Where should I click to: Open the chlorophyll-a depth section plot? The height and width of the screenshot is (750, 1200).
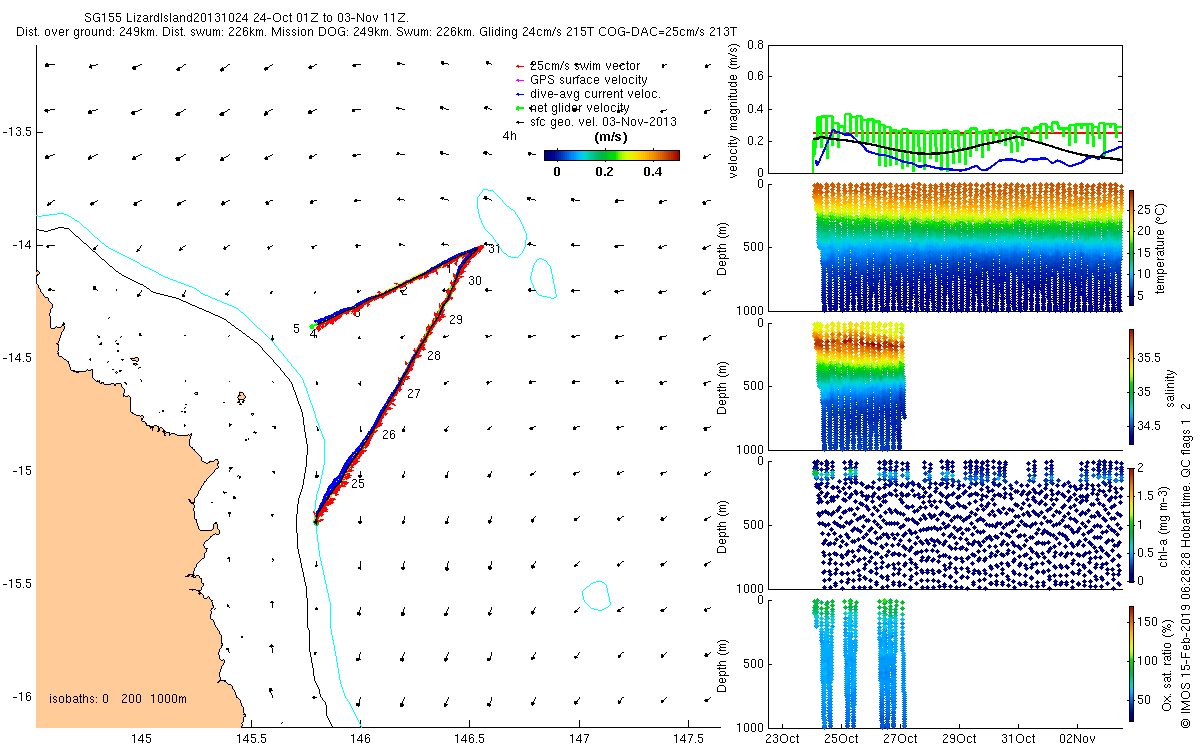pos(945,524)
